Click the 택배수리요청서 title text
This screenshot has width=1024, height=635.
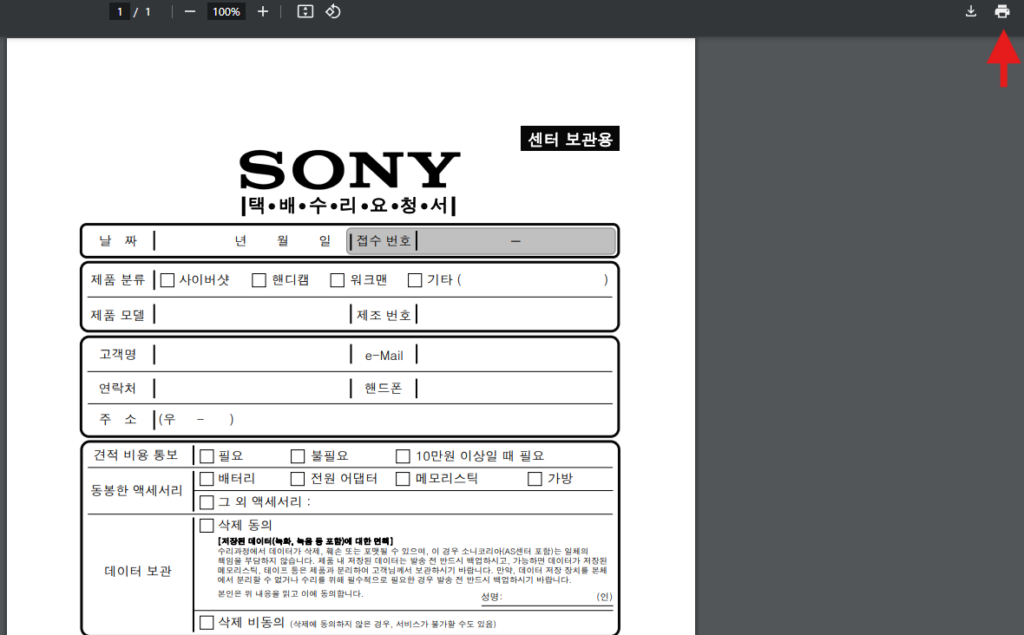click(x=349, y=206)
